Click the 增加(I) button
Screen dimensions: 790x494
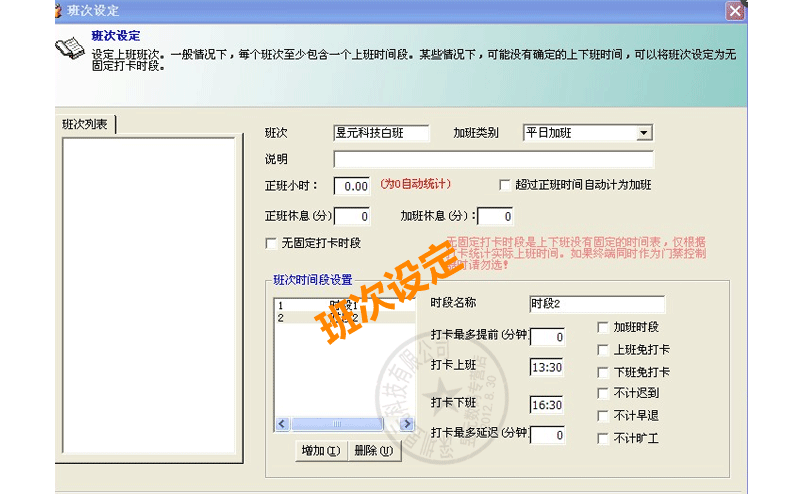321,450
